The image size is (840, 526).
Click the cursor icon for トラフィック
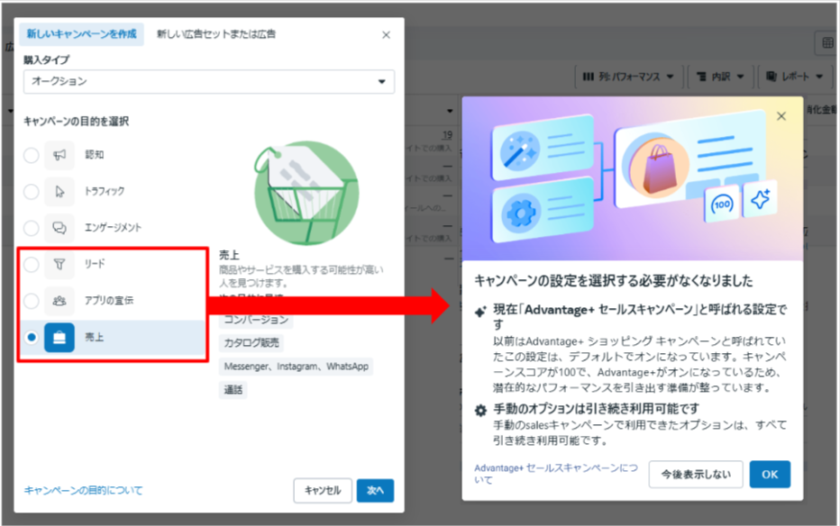[60, 191]
